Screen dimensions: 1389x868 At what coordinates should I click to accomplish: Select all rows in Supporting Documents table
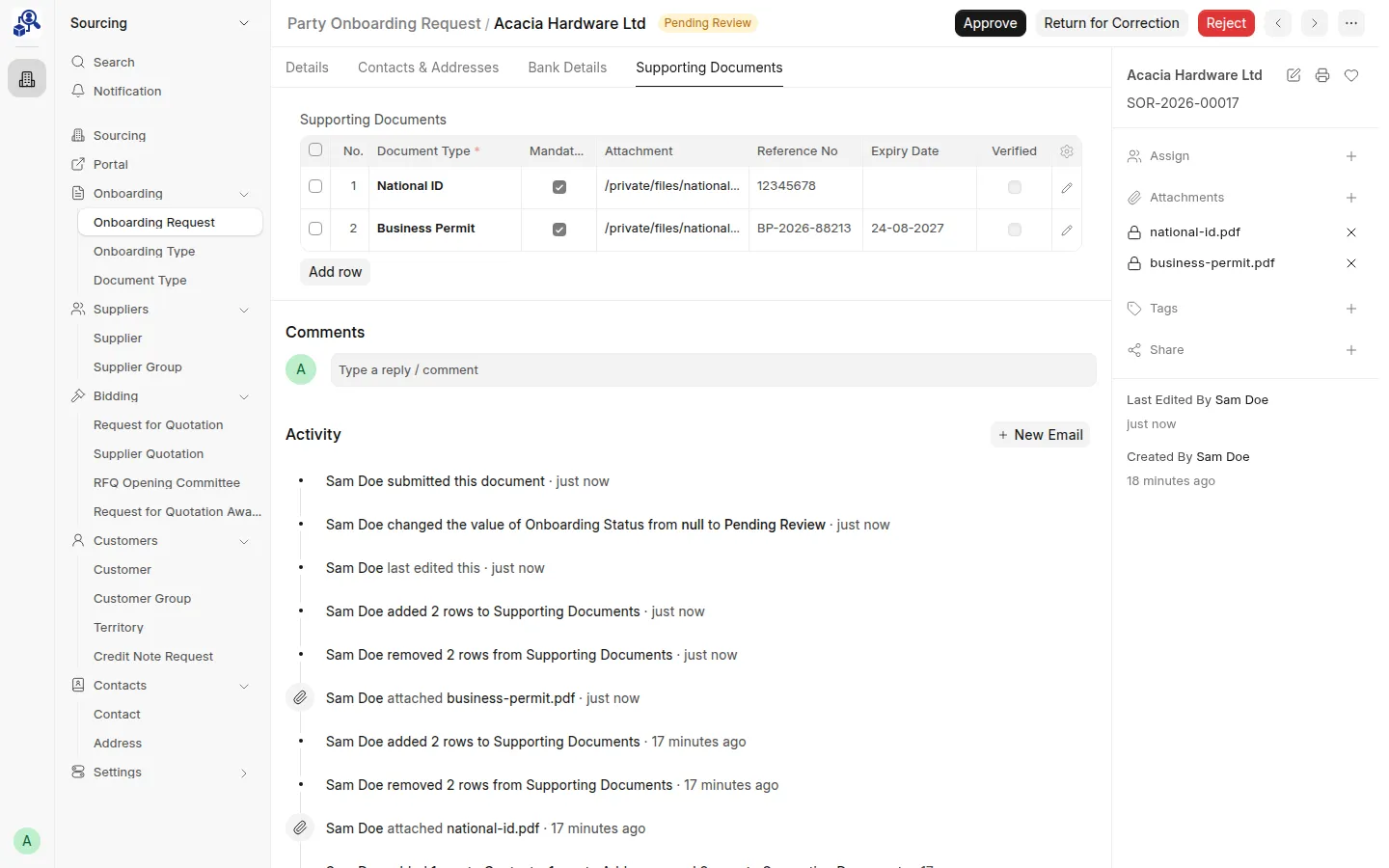pyautogui.click(x=315, y=149)
